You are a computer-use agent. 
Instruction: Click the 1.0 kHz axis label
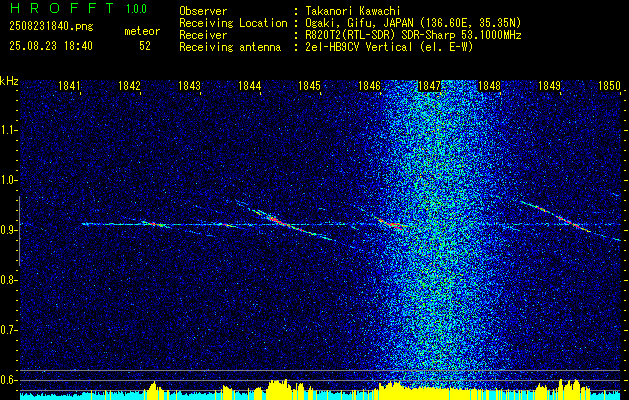pos(9,181)
